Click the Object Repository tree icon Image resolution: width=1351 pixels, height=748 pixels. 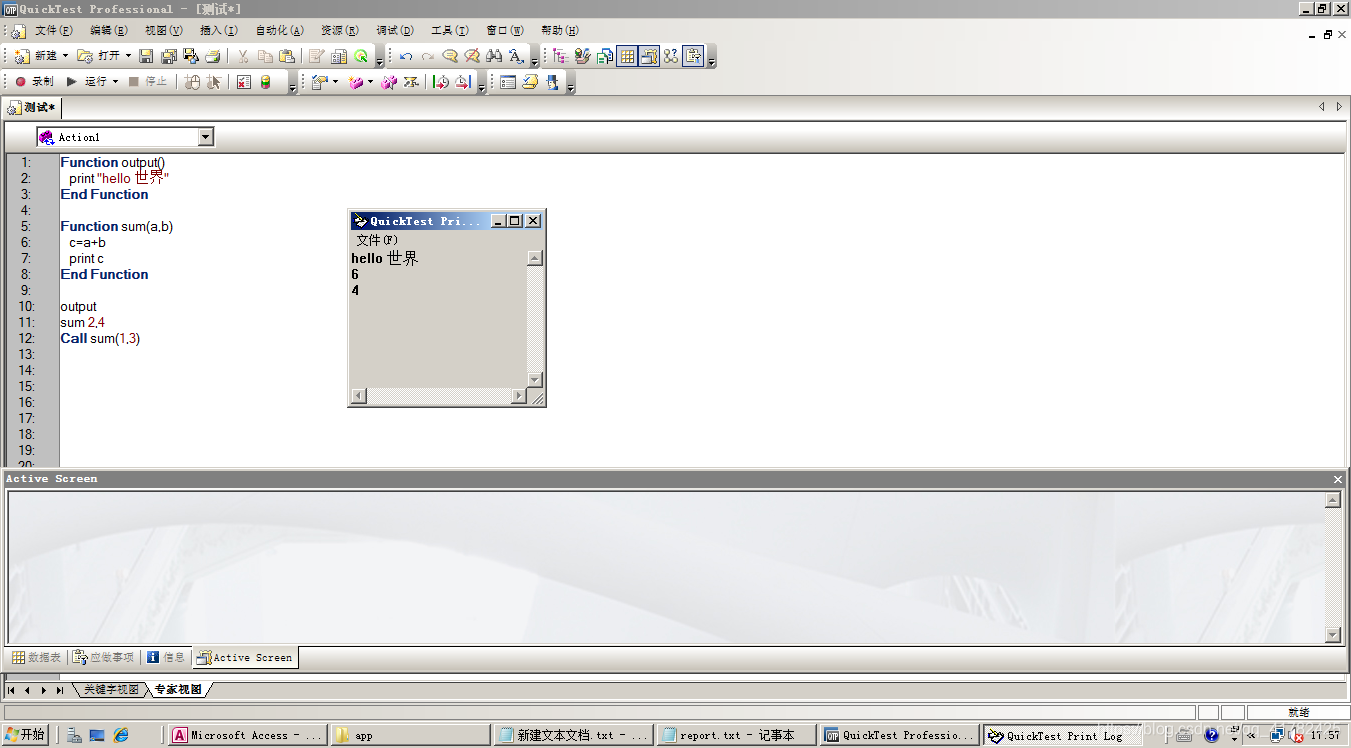pyautogui.click(x=560, y=56)
